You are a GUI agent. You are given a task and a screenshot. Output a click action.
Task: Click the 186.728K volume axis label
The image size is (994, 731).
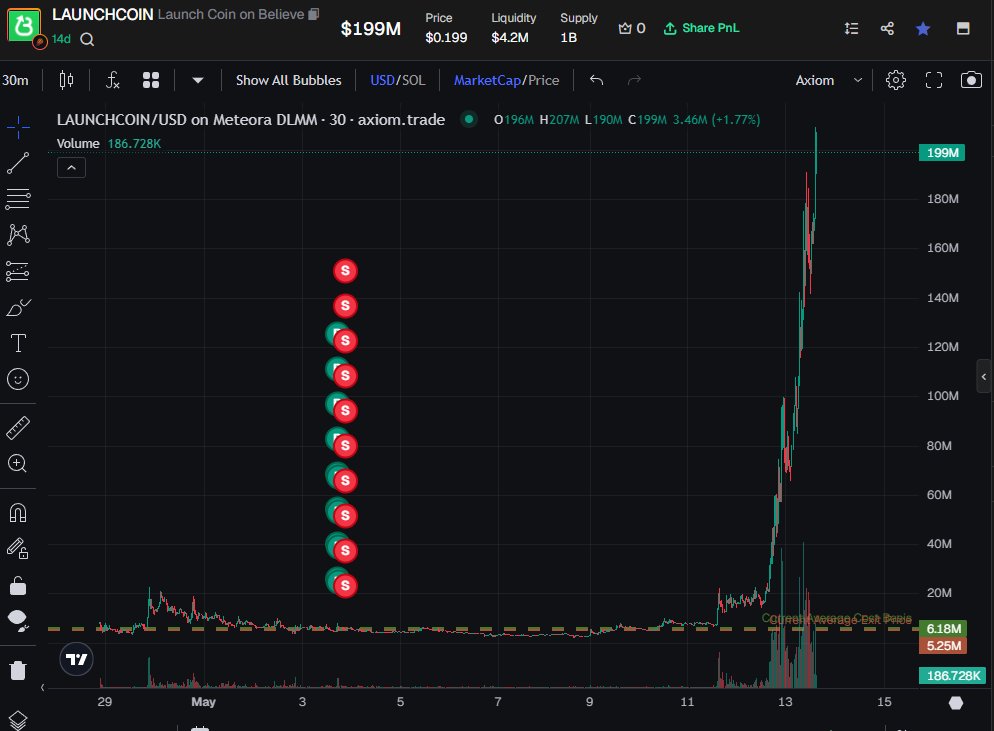pos(953,675)
